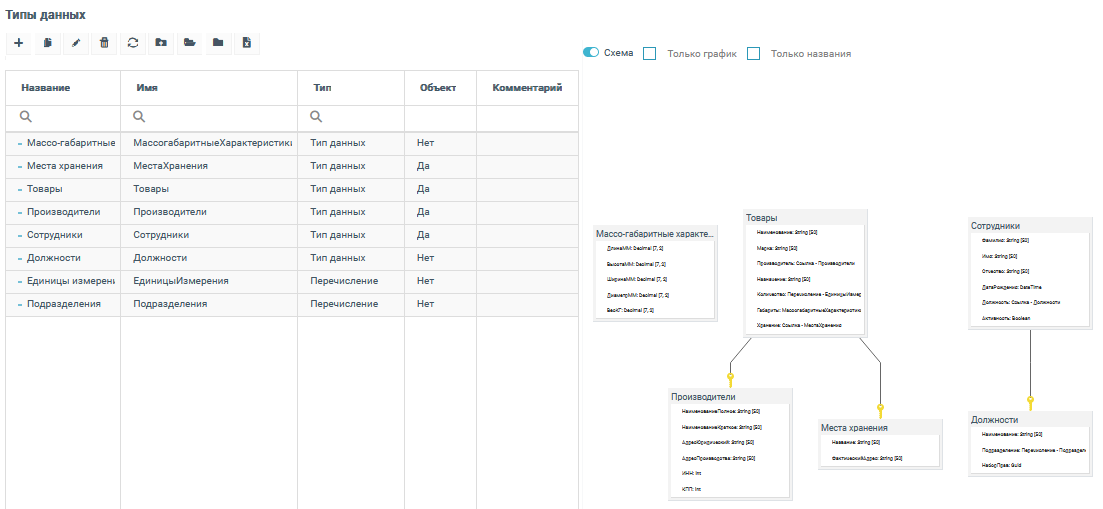The height and width of the screenshot is (509, 1103).
Task: Open search filter options in Имя column
Action: (140, 117)
